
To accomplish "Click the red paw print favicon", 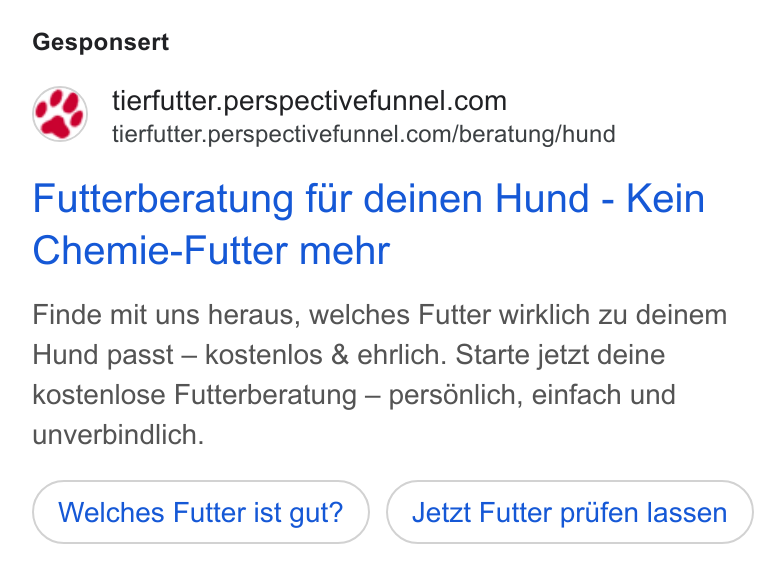I will coord(60,114).
